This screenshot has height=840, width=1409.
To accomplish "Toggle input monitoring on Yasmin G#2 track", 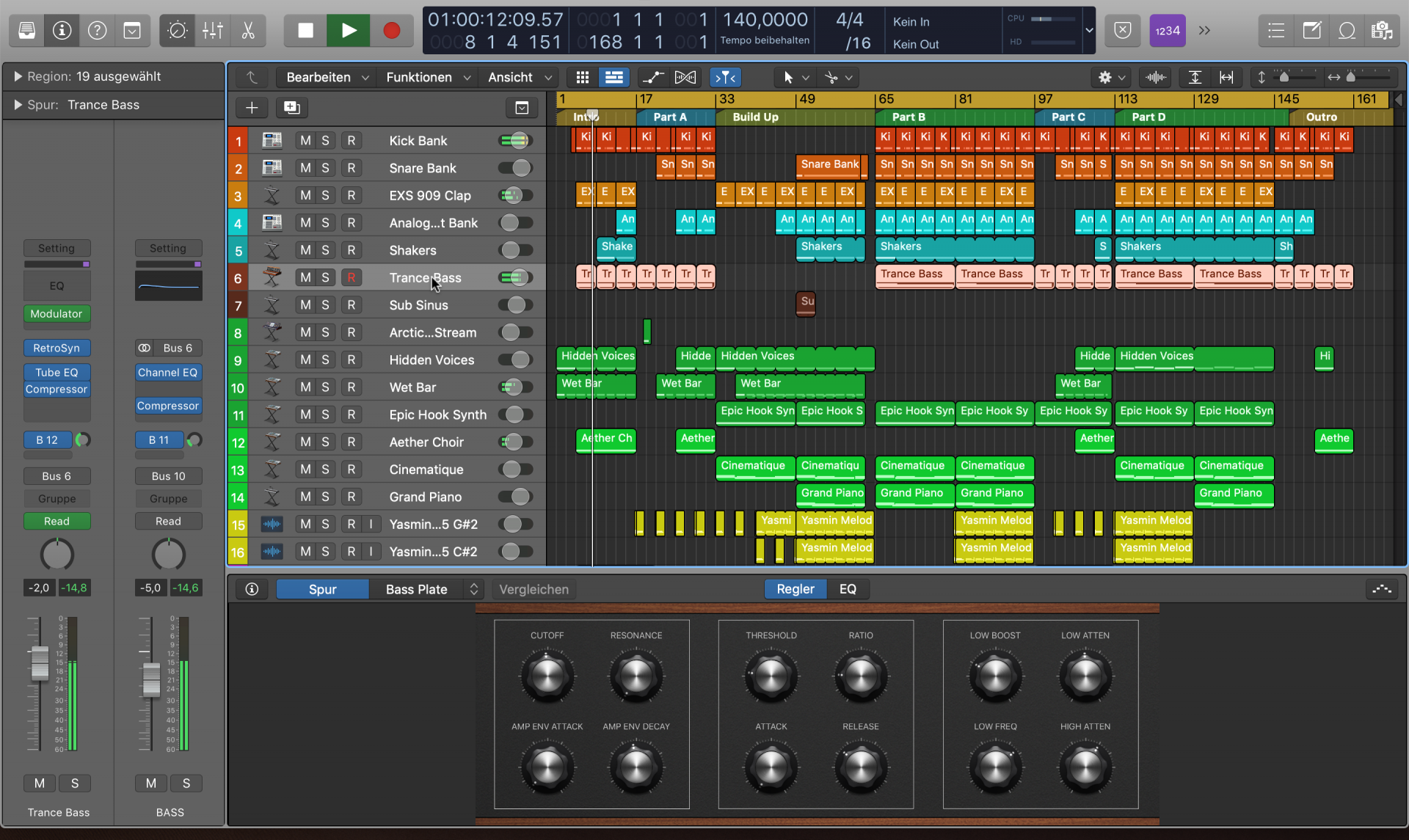I will point(371,524).
